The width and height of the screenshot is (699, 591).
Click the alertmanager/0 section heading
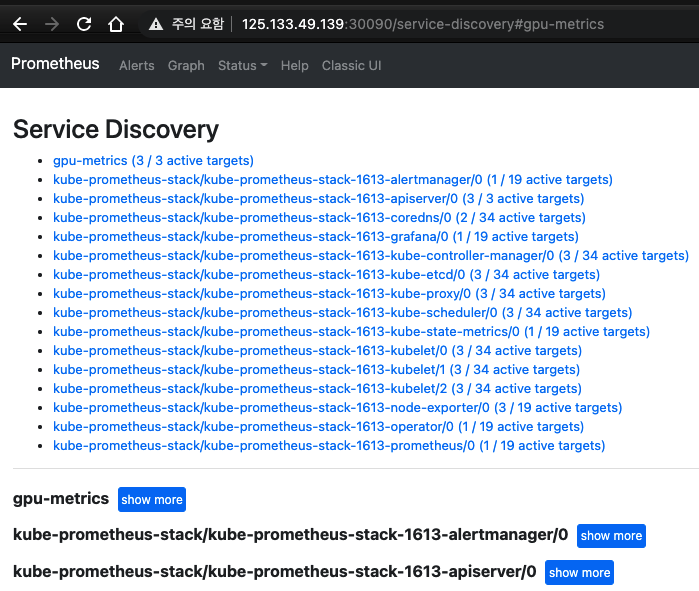291,535
